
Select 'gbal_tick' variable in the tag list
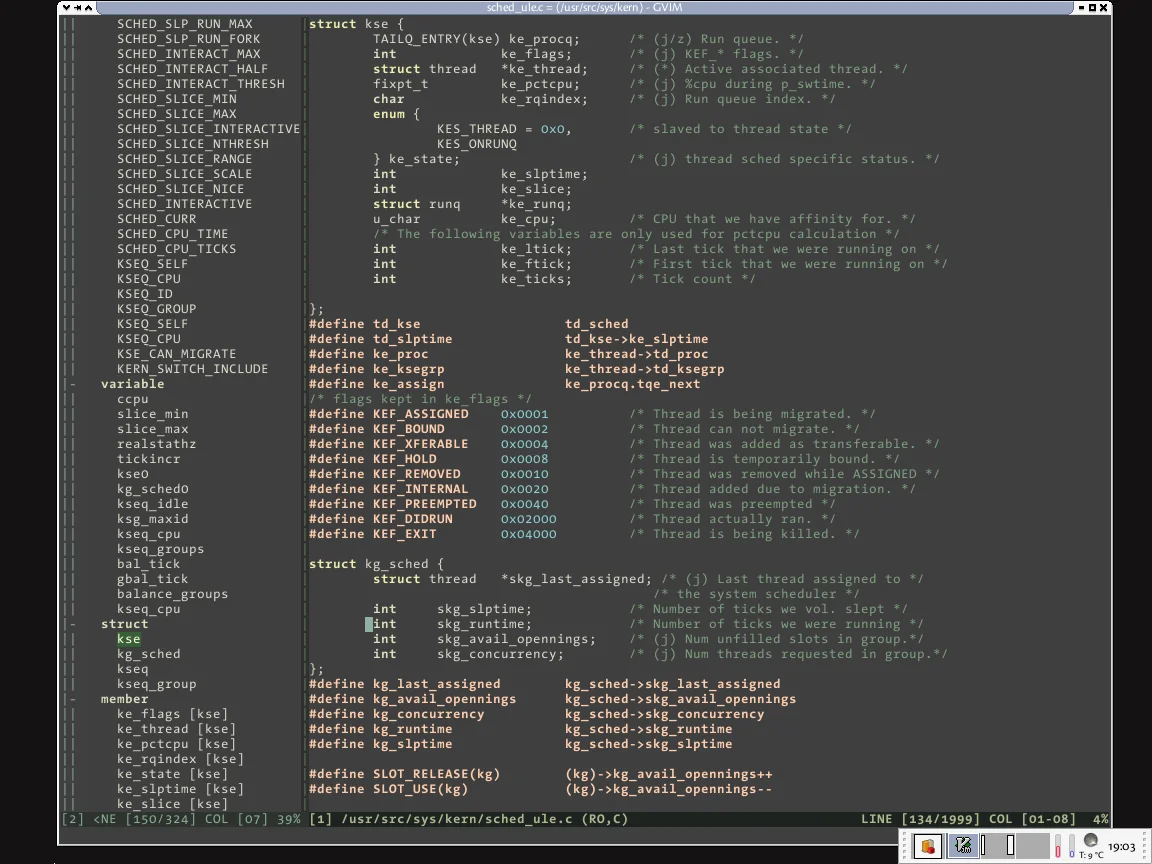152,579
